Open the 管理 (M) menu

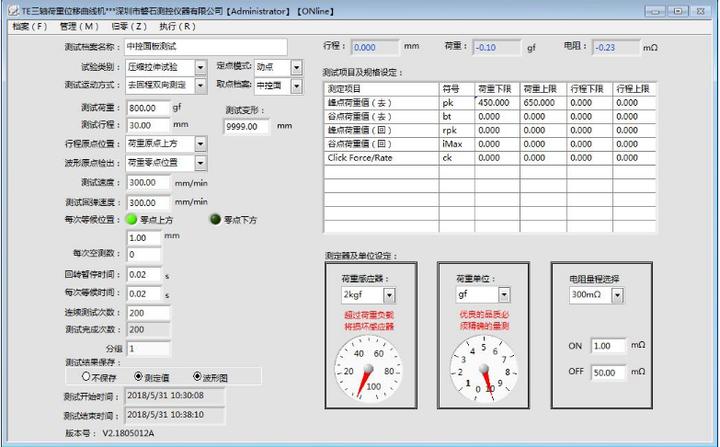click(x=79, y=27)
